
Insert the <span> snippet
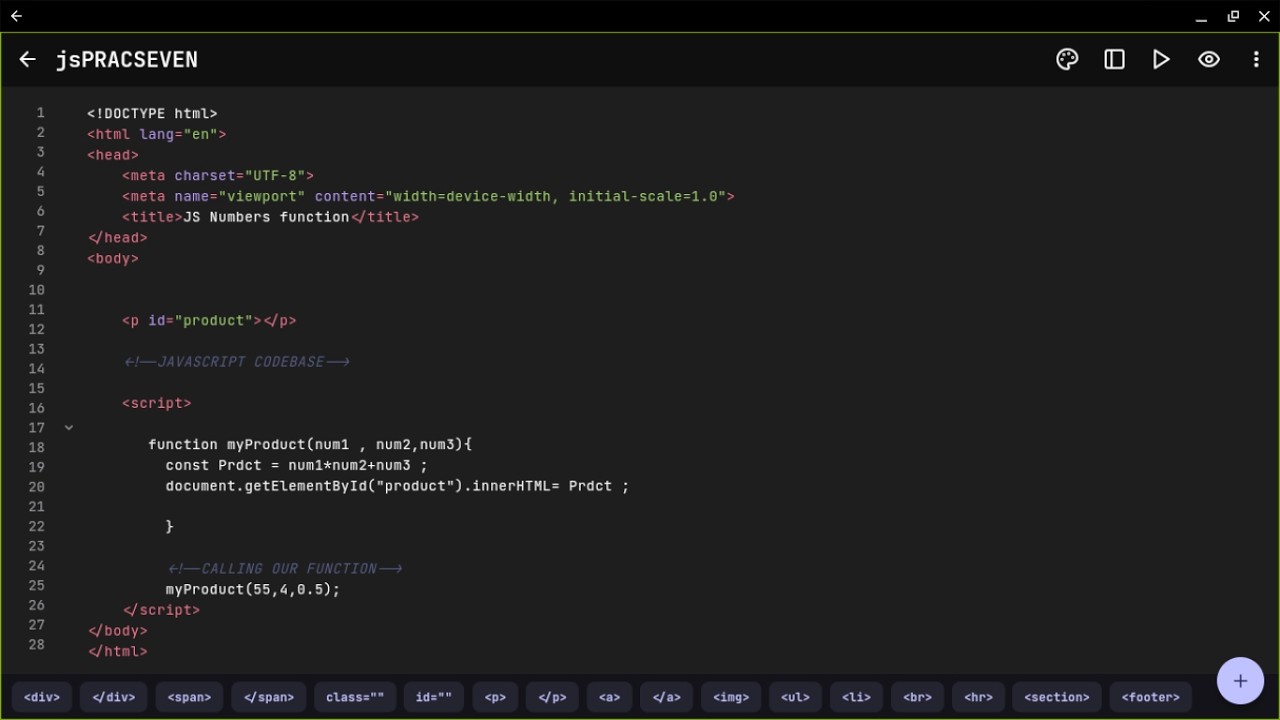tap(189, 697)
